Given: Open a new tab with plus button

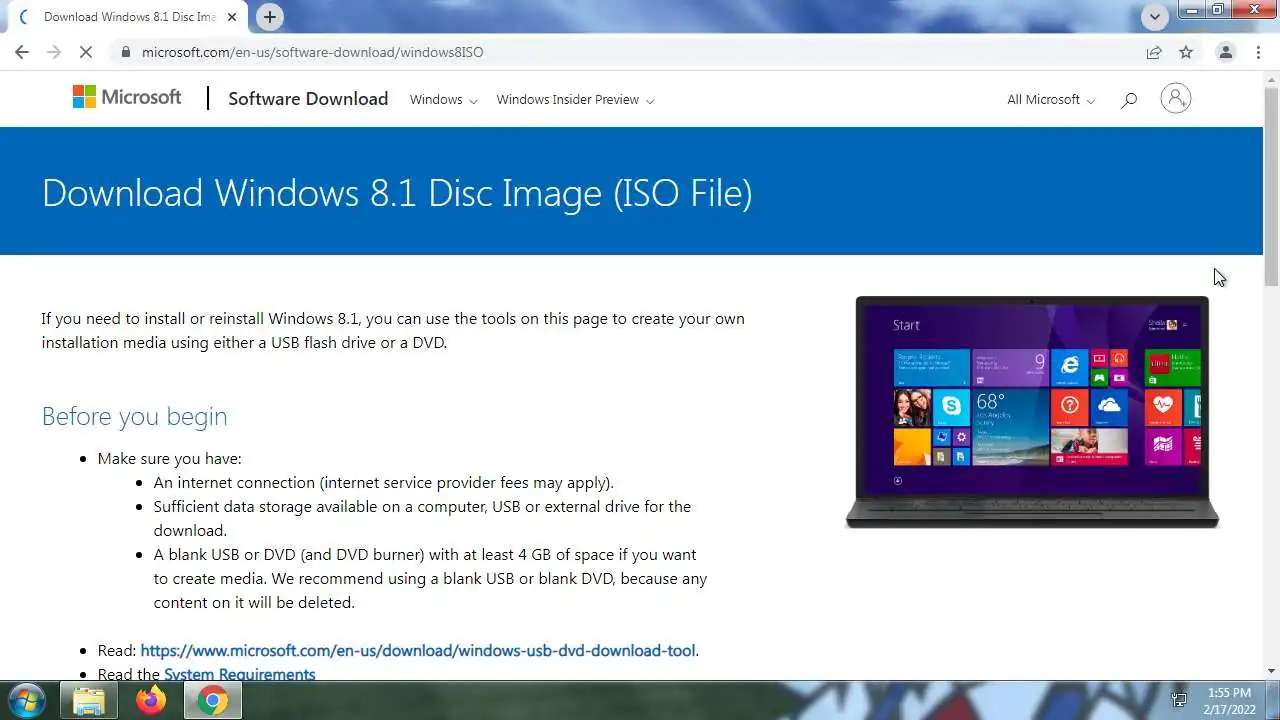Looking at the screenshot, I should click(x=269, y=17).
